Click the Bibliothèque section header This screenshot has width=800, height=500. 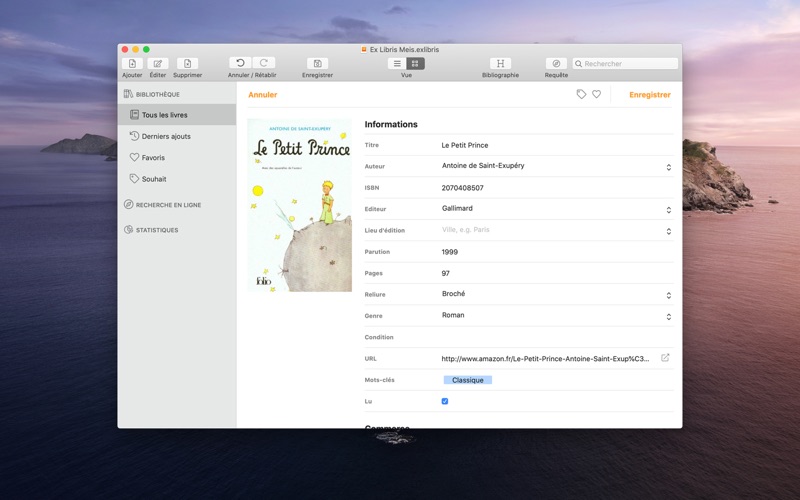click(152, 94)
